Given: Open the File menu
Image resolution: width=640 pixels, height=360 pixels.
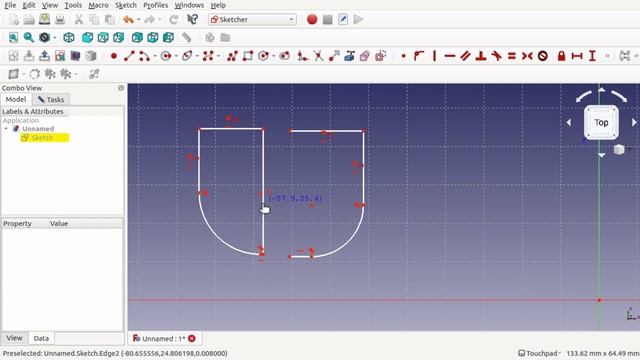Looking at the screenshot, I should coord(10,5).
